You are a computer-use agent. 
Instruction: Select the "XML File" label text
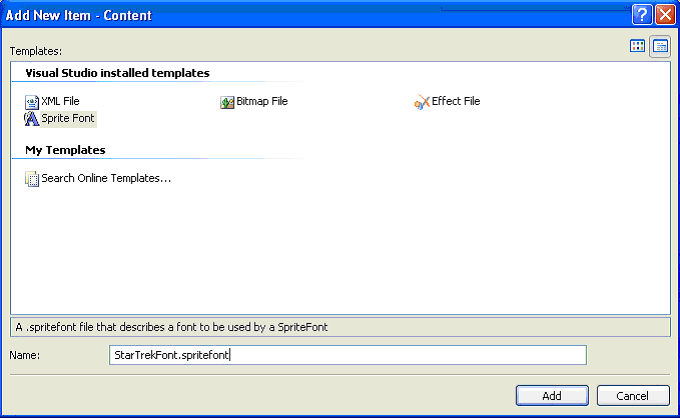[x=60, y=102]
